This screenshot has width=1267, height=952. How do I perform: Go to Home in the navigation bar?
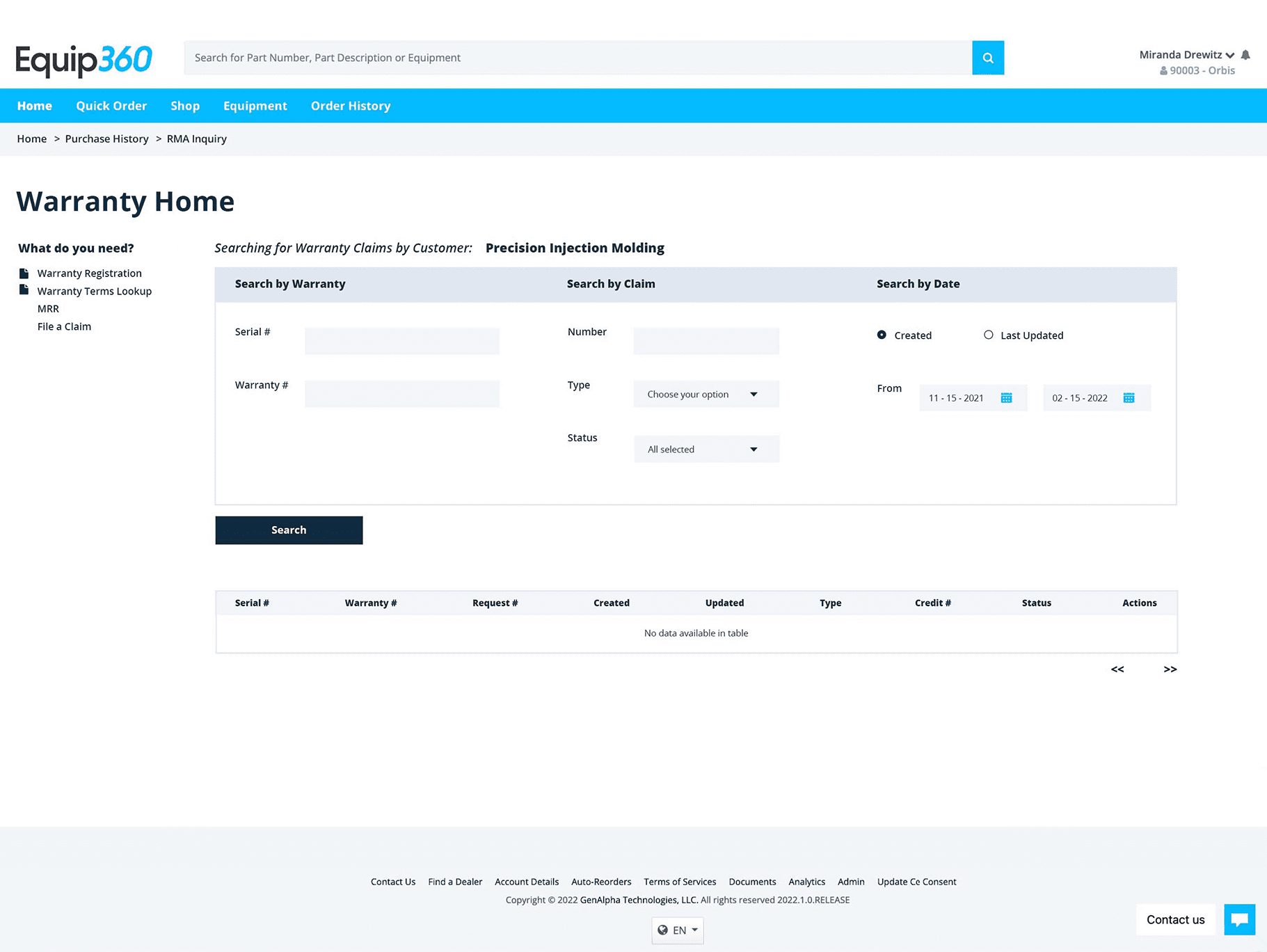[x=35, y=106]
